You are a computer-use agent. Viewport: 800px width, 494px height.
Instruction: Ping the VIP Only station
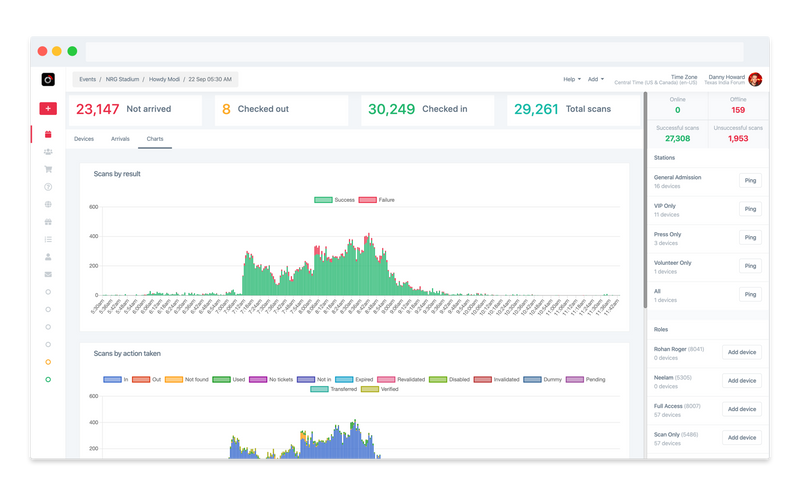750,209
